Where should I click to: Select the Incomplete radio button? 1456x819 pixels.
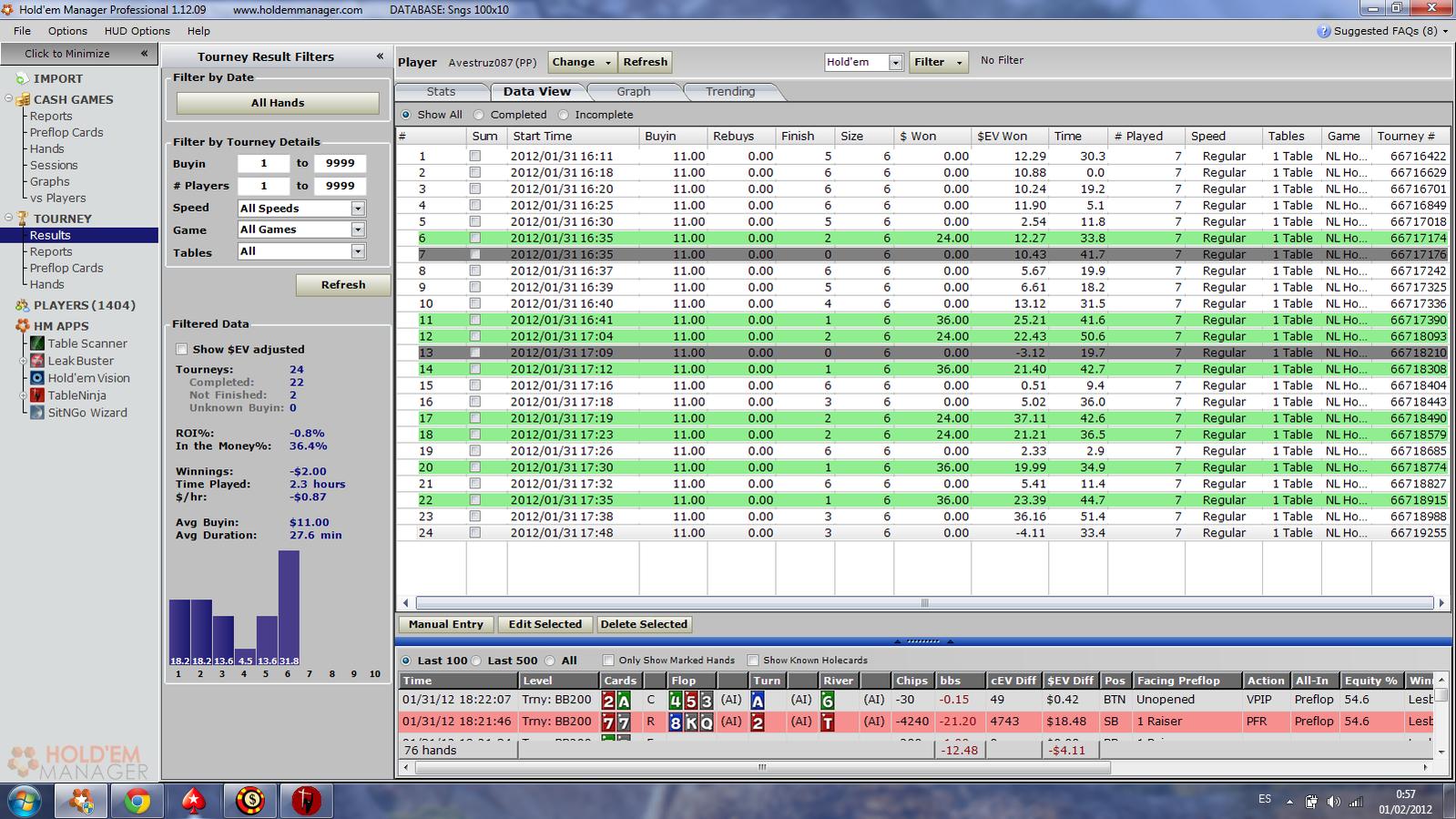[x=564, y=115]
